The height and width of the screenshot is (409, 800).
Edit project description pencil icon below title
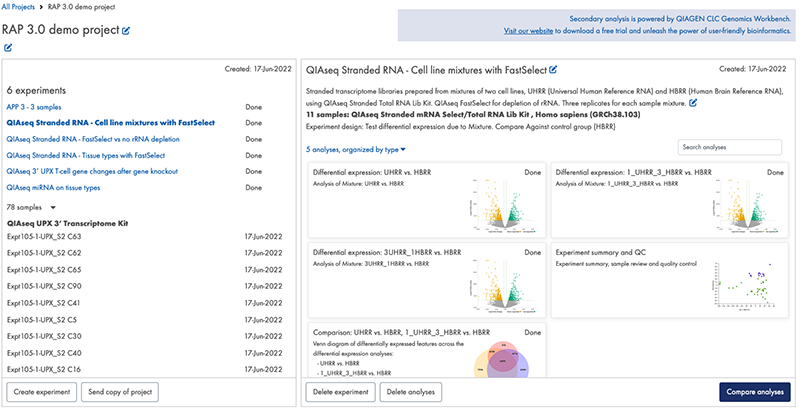[x=8, y=48]
